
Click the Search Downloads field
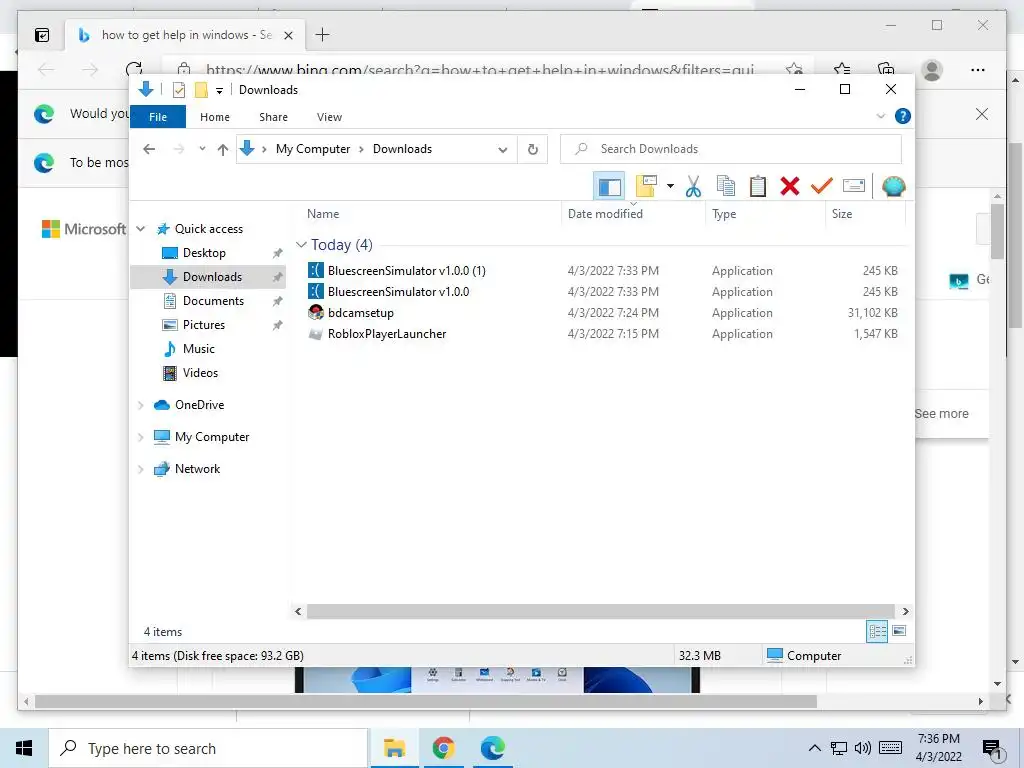point(731,149)
